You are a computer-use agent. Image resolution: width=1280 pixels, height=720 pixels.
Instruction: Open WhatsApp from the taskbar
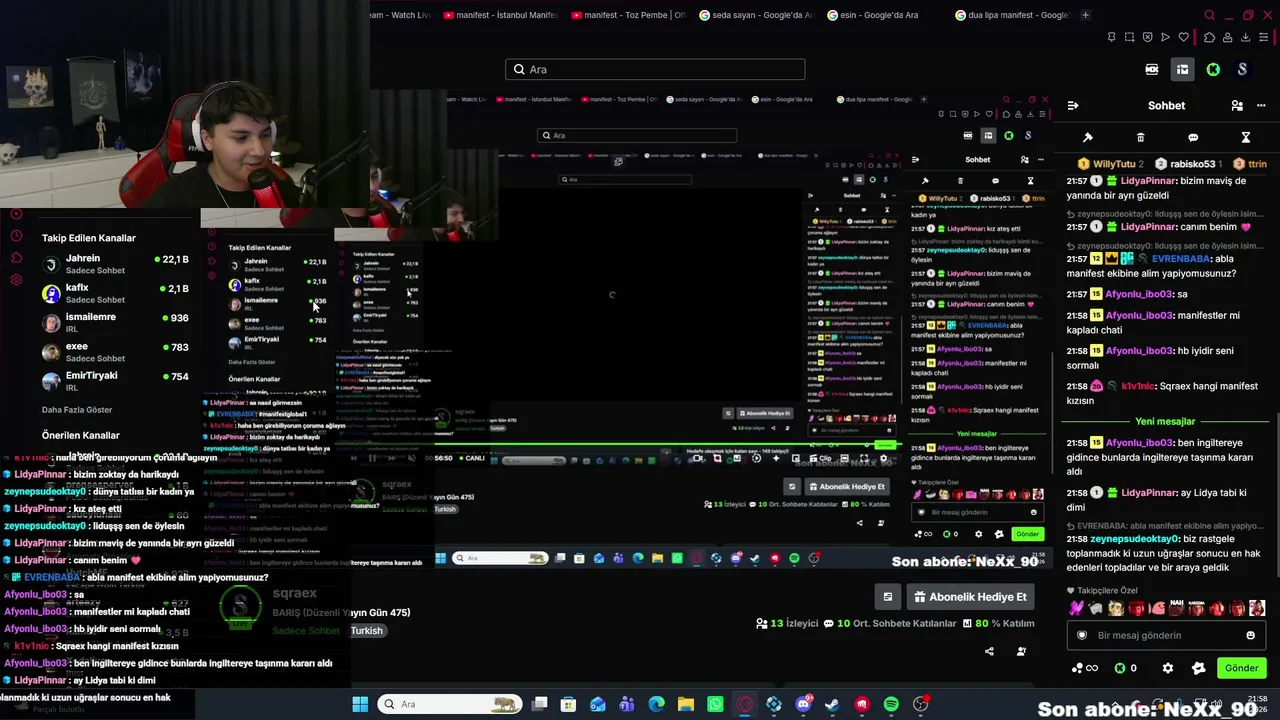pos(715,704)
